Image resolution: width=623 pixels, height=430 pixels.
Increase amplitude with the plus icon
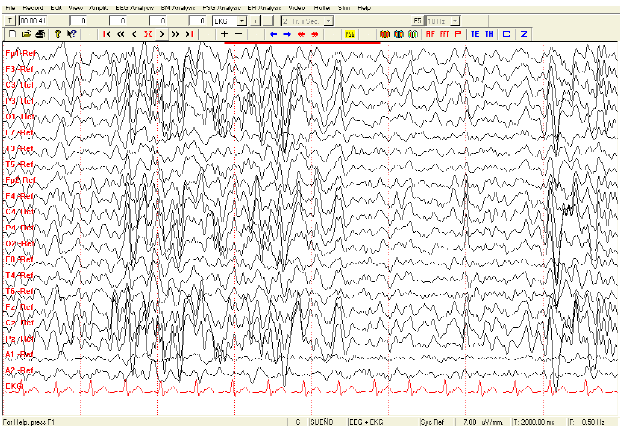(x=224, y=34)
